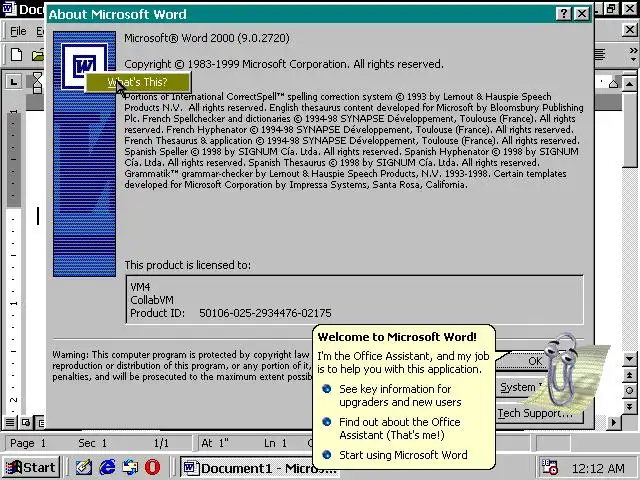
Task: Select Start using Microsoft Word option
Action: coord(395,455)
